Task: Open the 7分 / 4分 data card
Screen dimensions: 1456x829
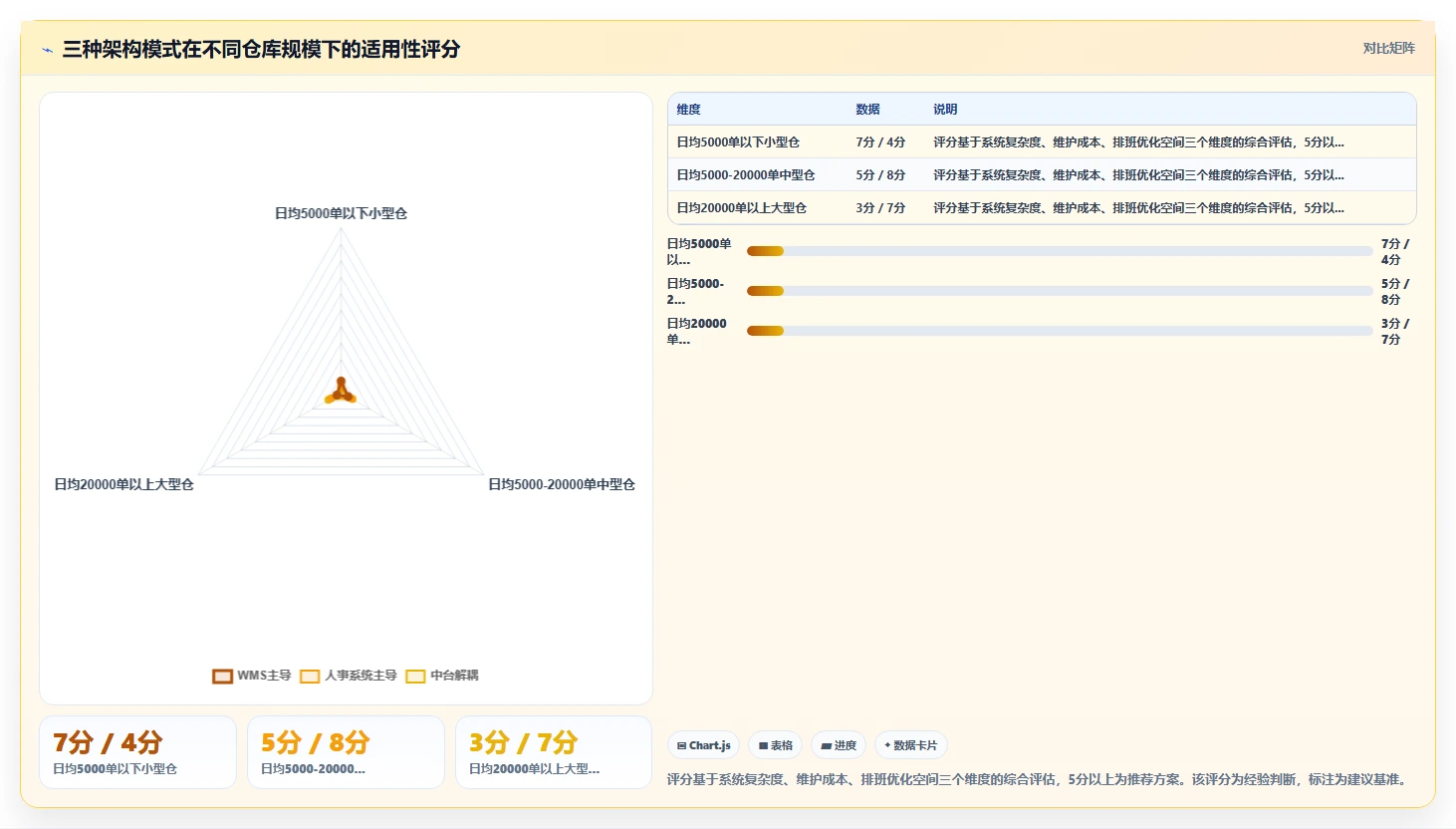Action: [137, 752]
